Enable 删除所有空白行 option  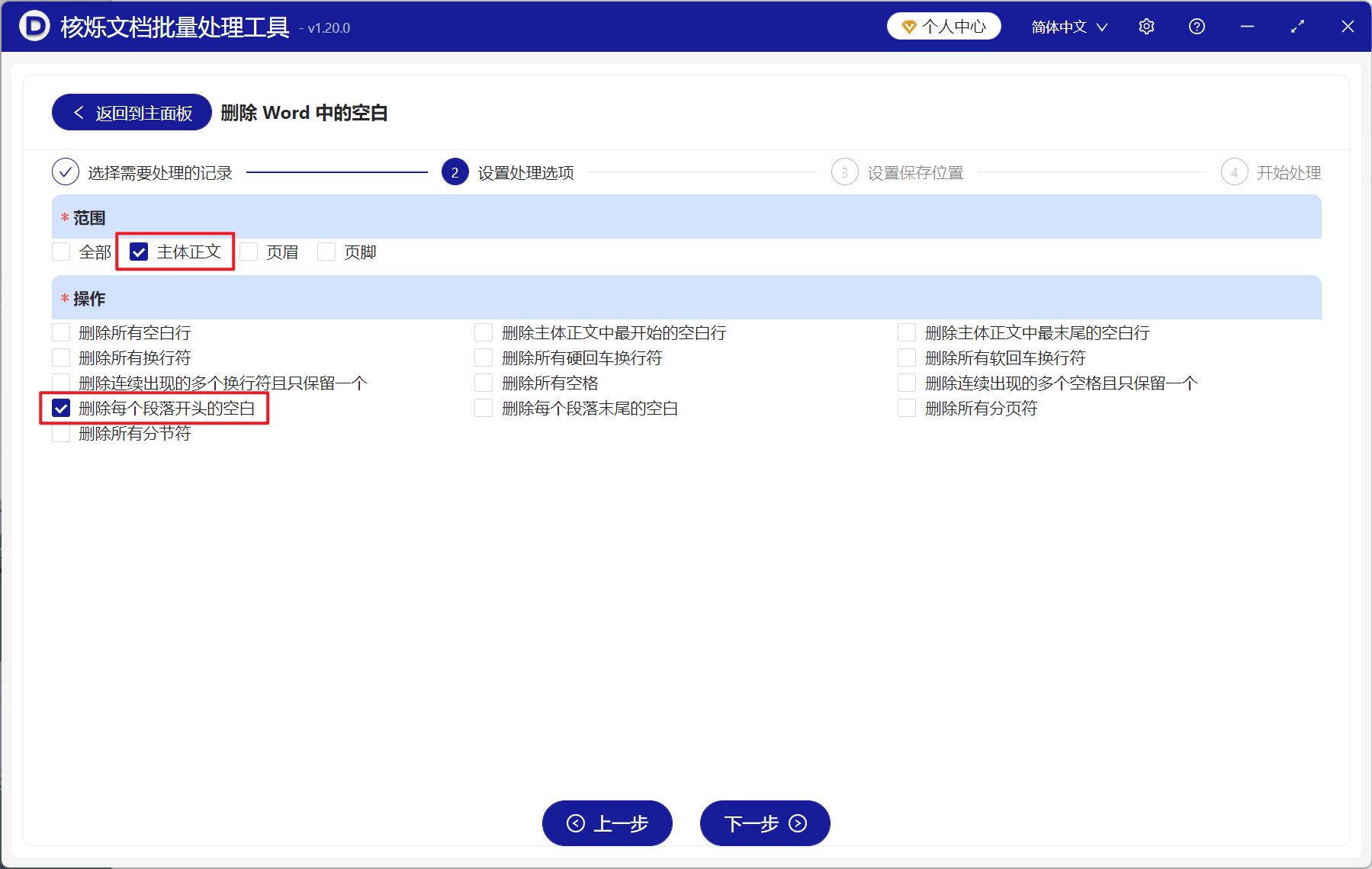(61, 332)
